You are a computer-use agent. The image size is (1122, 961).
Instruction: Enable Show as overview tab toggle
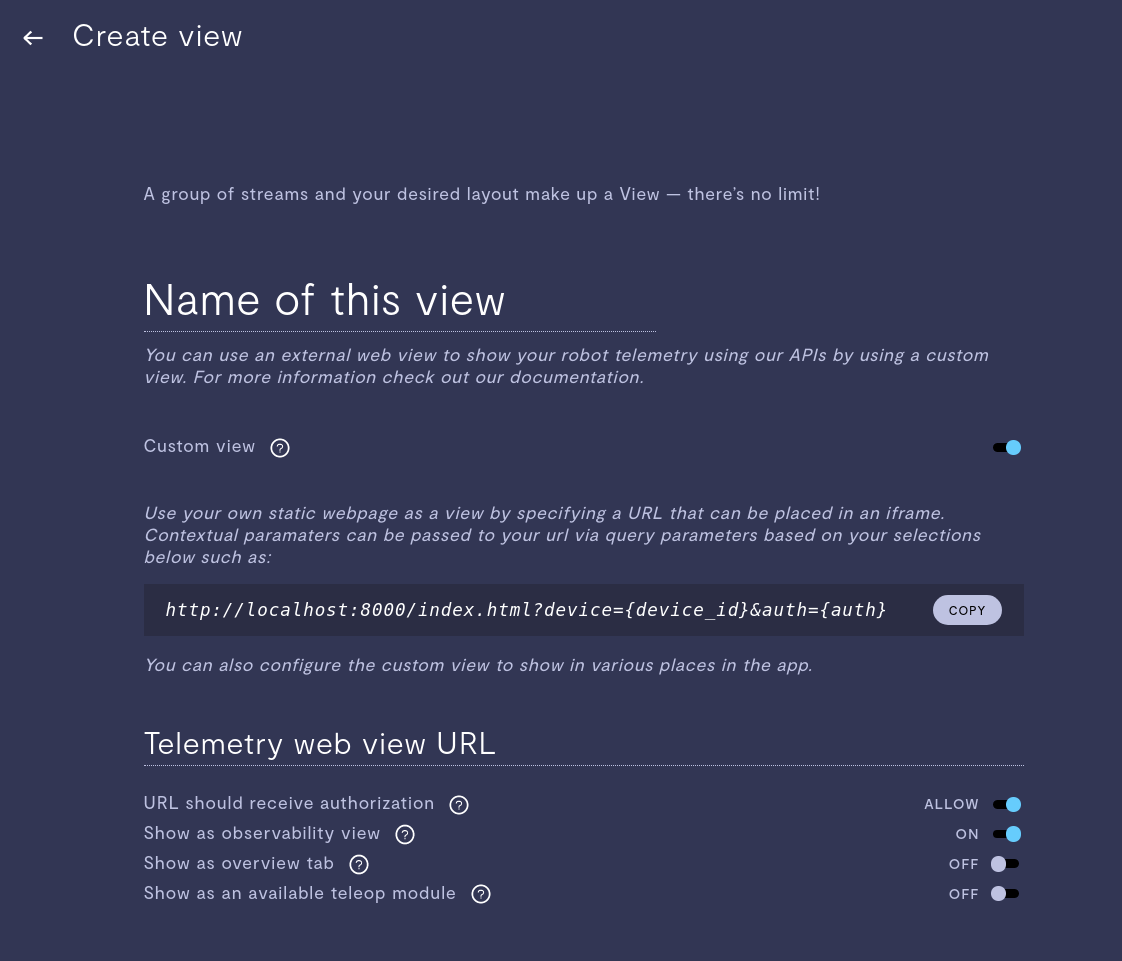click(x=1005, y=864)
